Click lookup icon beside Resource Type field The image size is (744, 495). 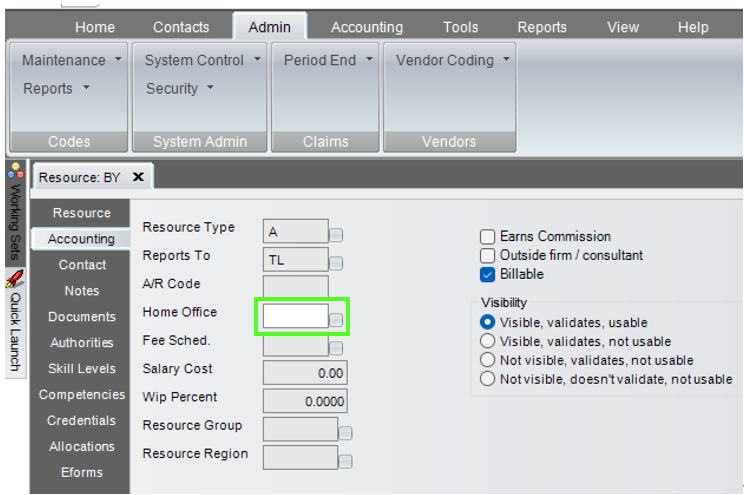tap(337, 235)
